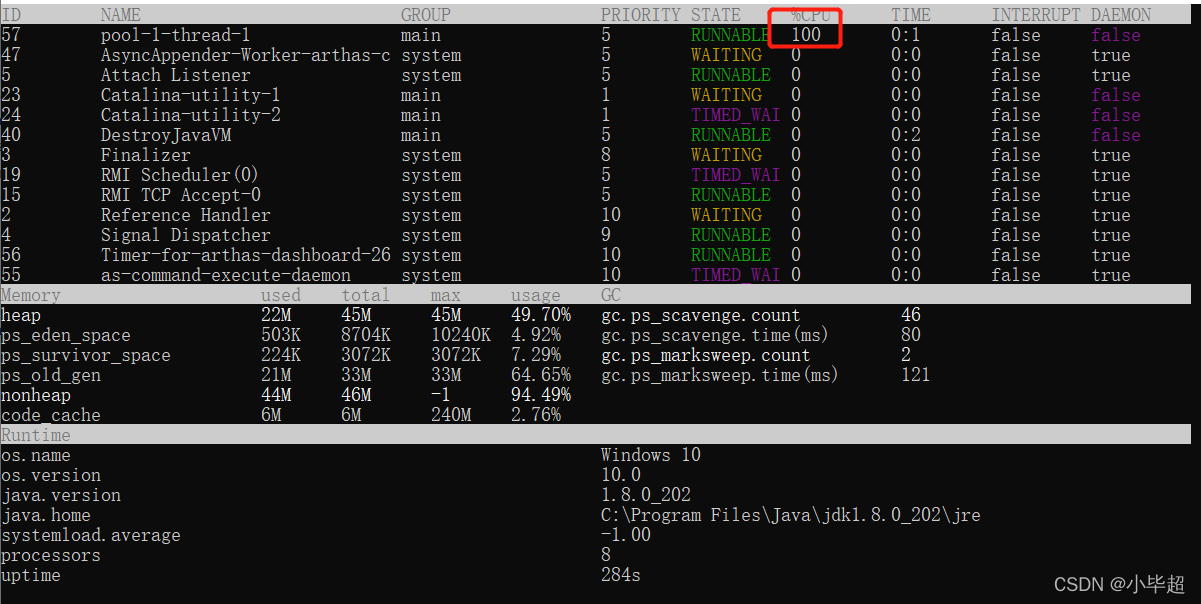Click the ps_old_gen row label

click(51, 375)
